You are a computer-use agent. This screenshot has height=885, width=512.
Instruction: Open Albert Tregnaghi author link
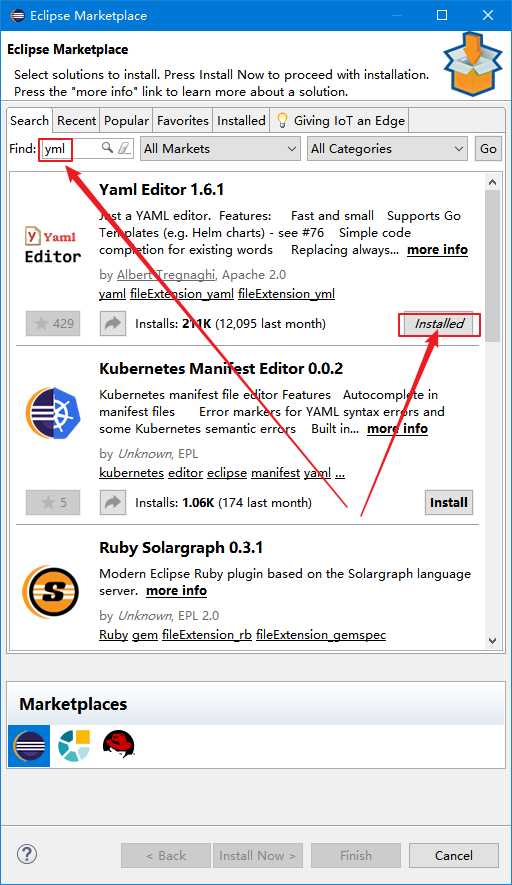(165, 275)
